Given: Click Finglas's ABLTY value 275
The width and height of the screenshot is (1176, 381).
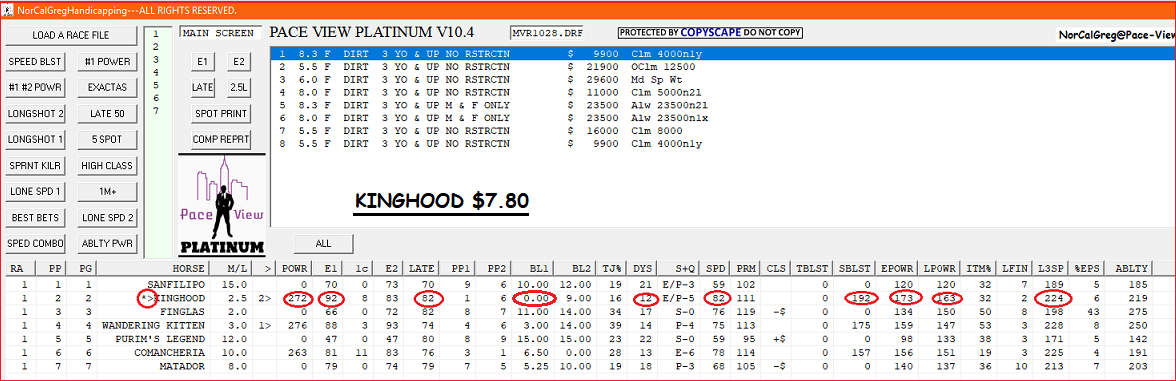Looking at the screenshot, I should pyautogui.click(x=1138, y=311).
